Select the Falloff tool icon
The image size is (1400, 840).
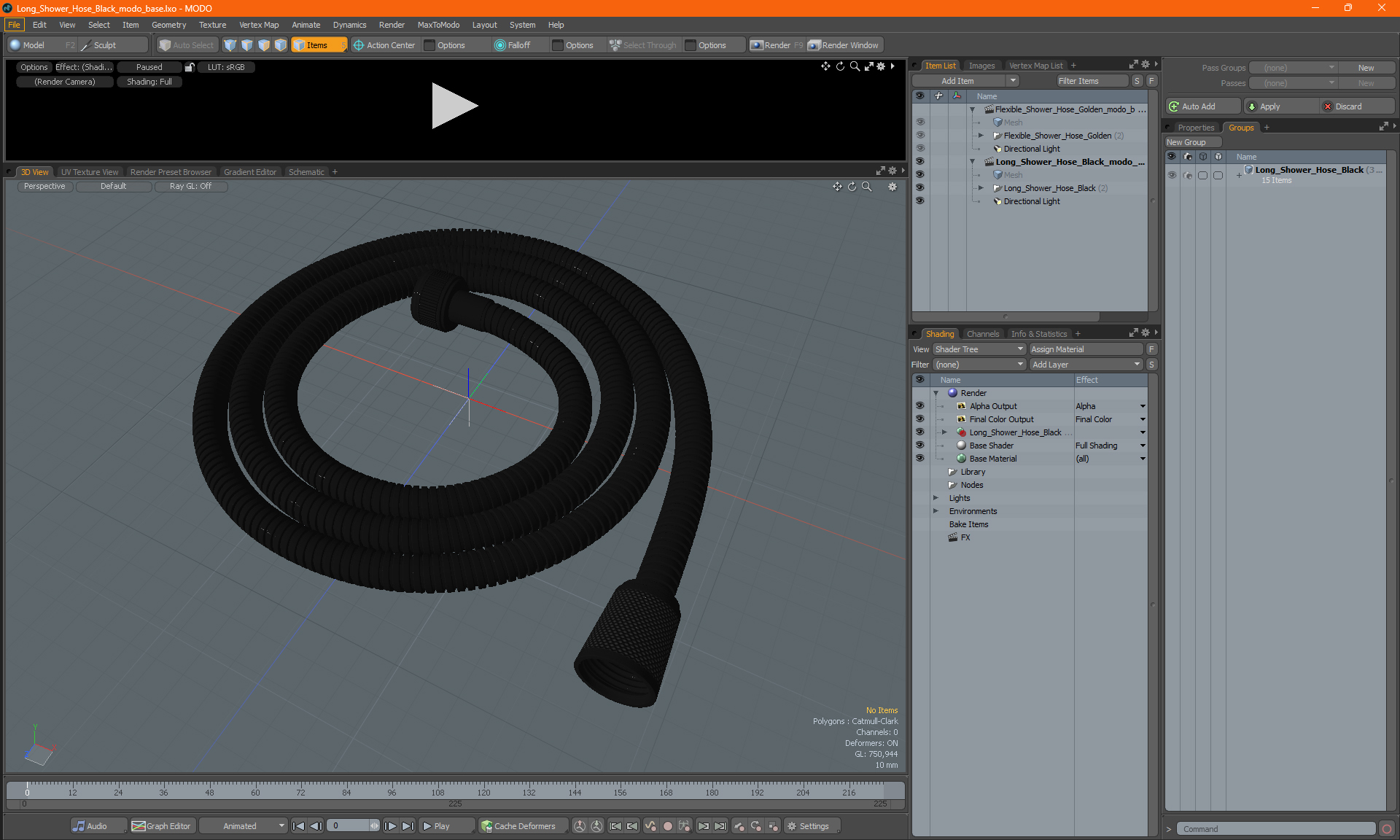(500, 45)
